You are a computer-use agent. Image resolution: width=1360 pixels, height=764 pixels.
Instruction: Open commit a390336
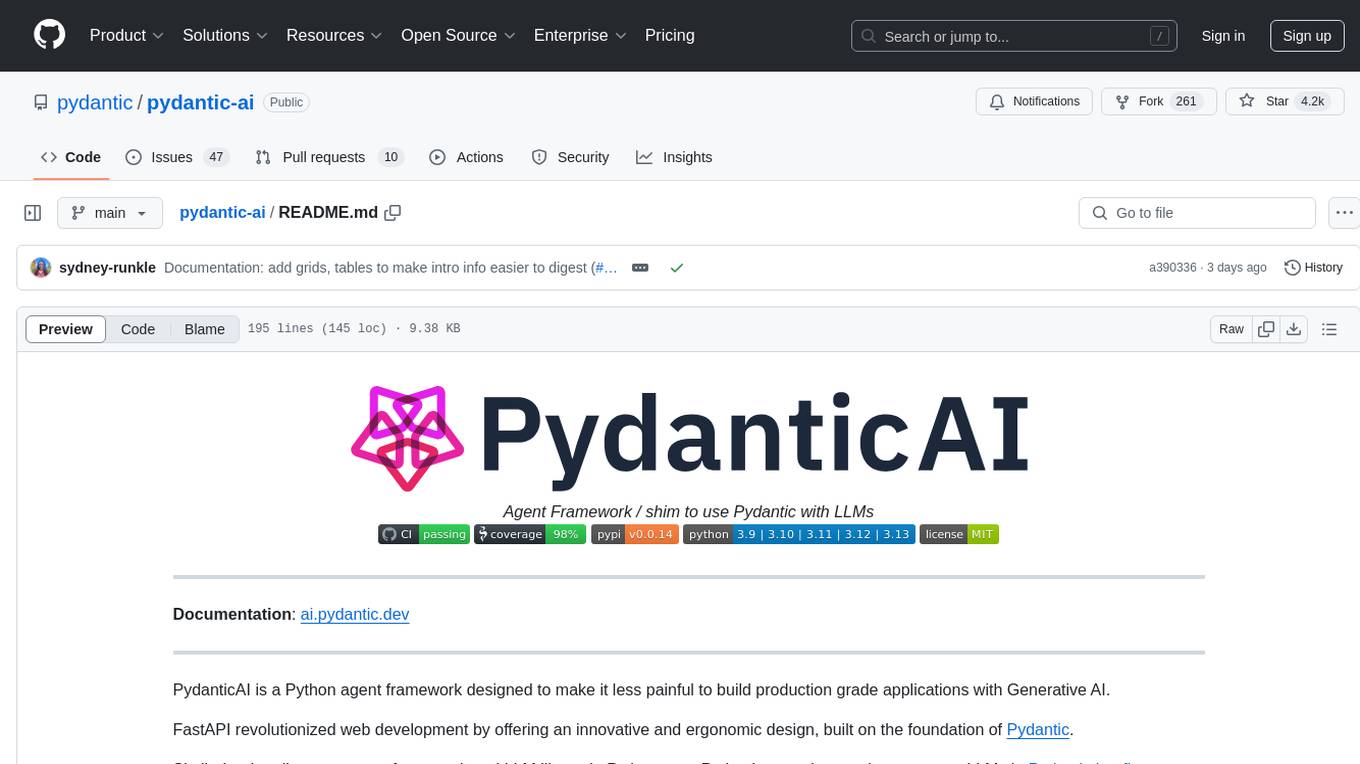(x=1172, y=268)
